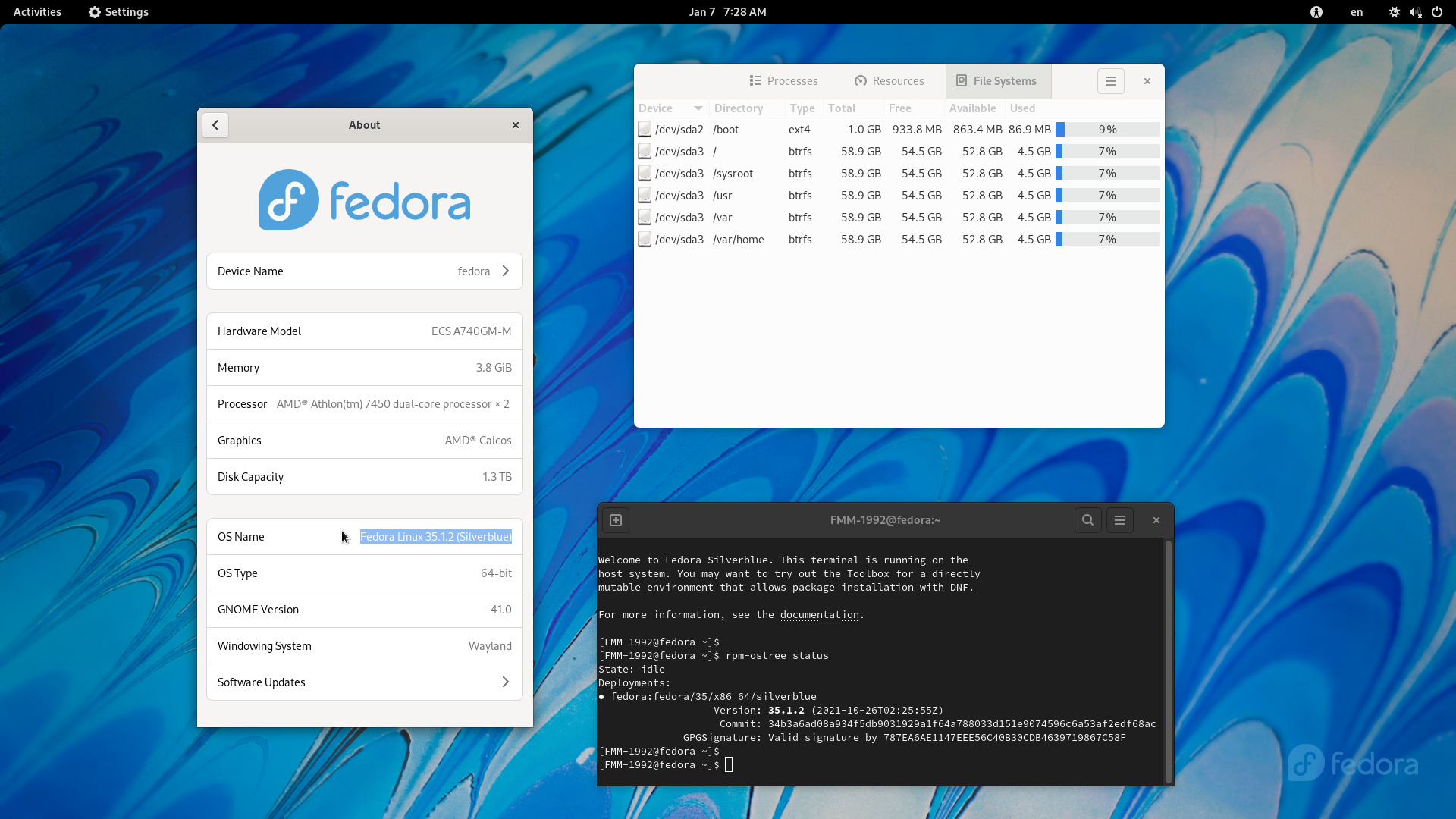Click /boot 9% usage bar
Screen dimensions: 1456x819
(1108, 130)
